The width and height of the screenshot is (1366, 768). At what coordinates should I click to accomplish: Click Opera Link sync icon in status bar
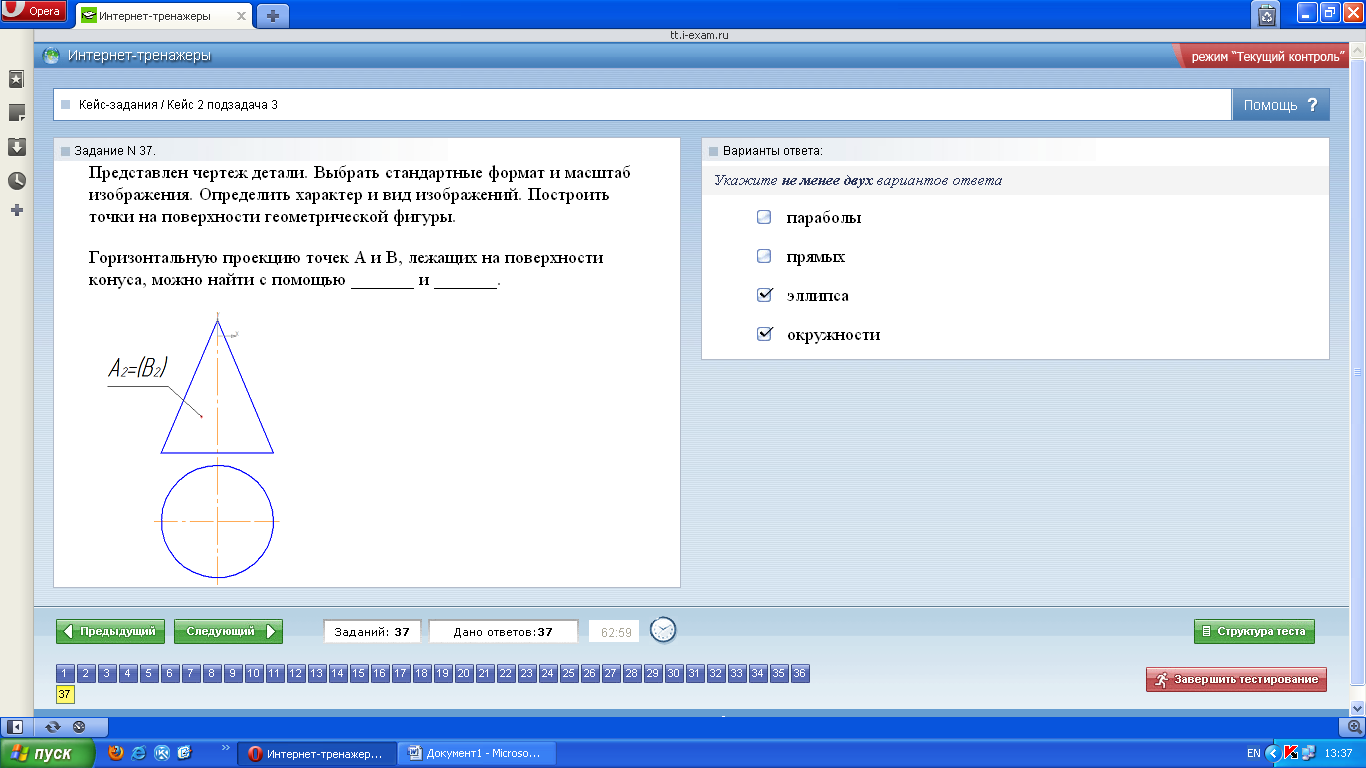pos(53,726)
